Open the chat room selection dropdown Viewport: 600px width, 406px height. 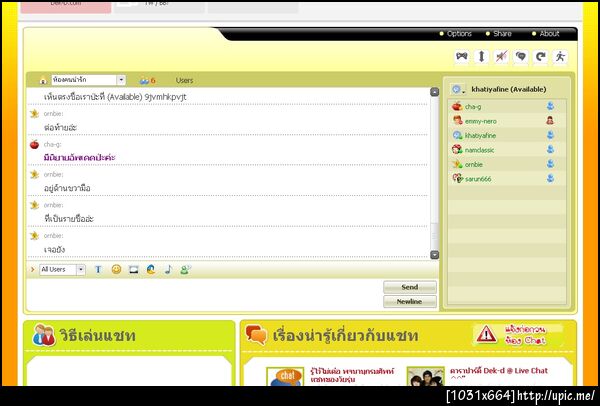pyautogui.click(x=121, y=80)
